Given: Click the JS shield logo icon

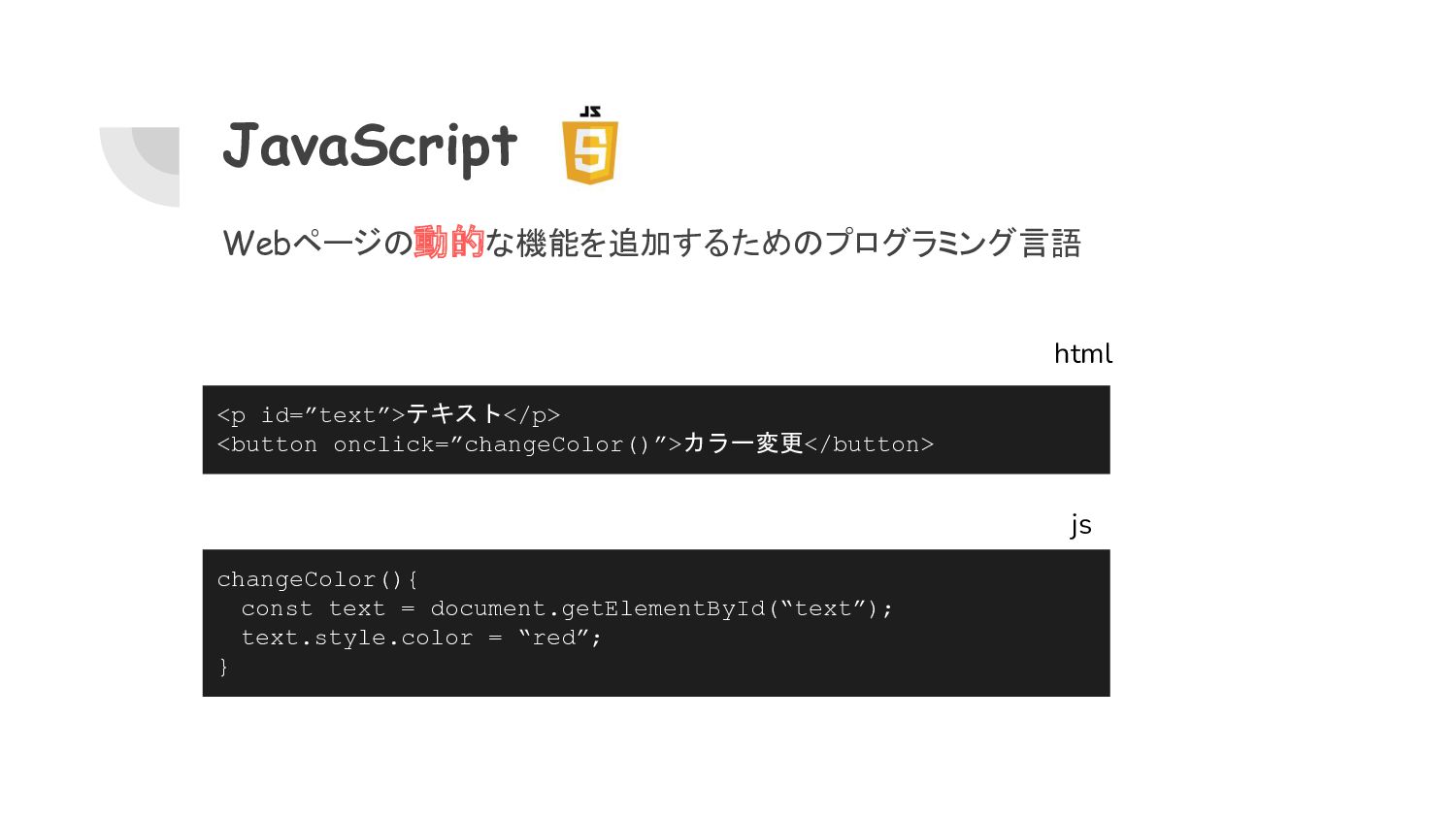Looking at the screenshot, I should point(590,146).
